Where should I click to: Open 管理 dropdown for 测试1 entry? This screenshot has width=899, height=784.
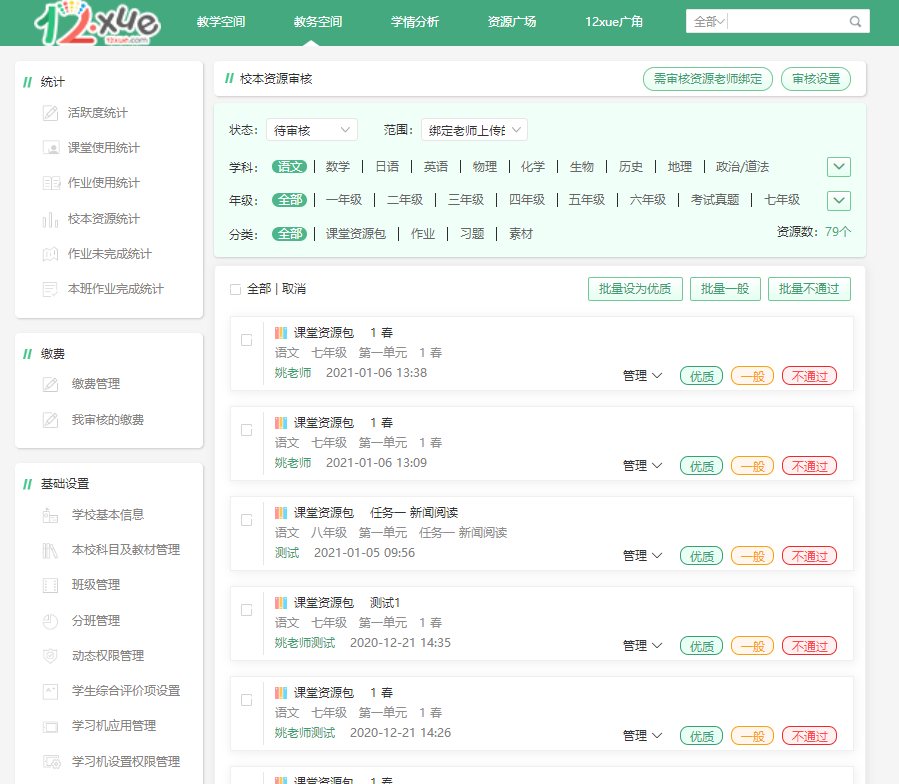tap(642, 646)
